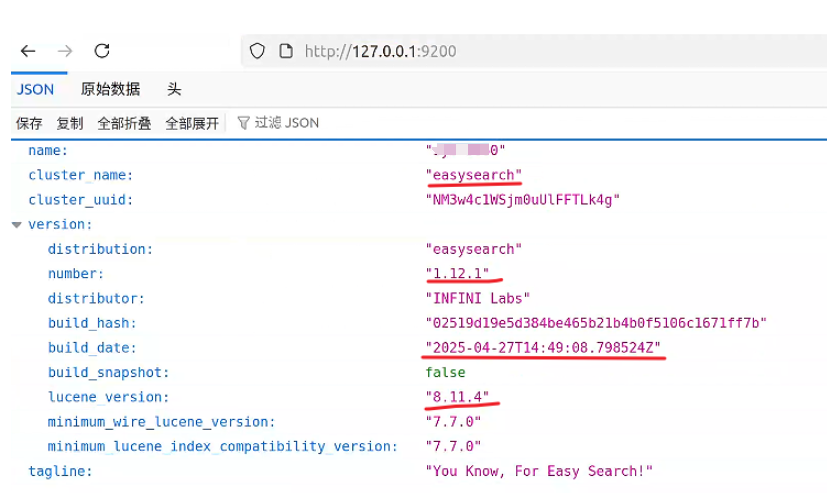
Task: Click the browser back arrow
Action: pyautogui.click(x=28, y=51)
